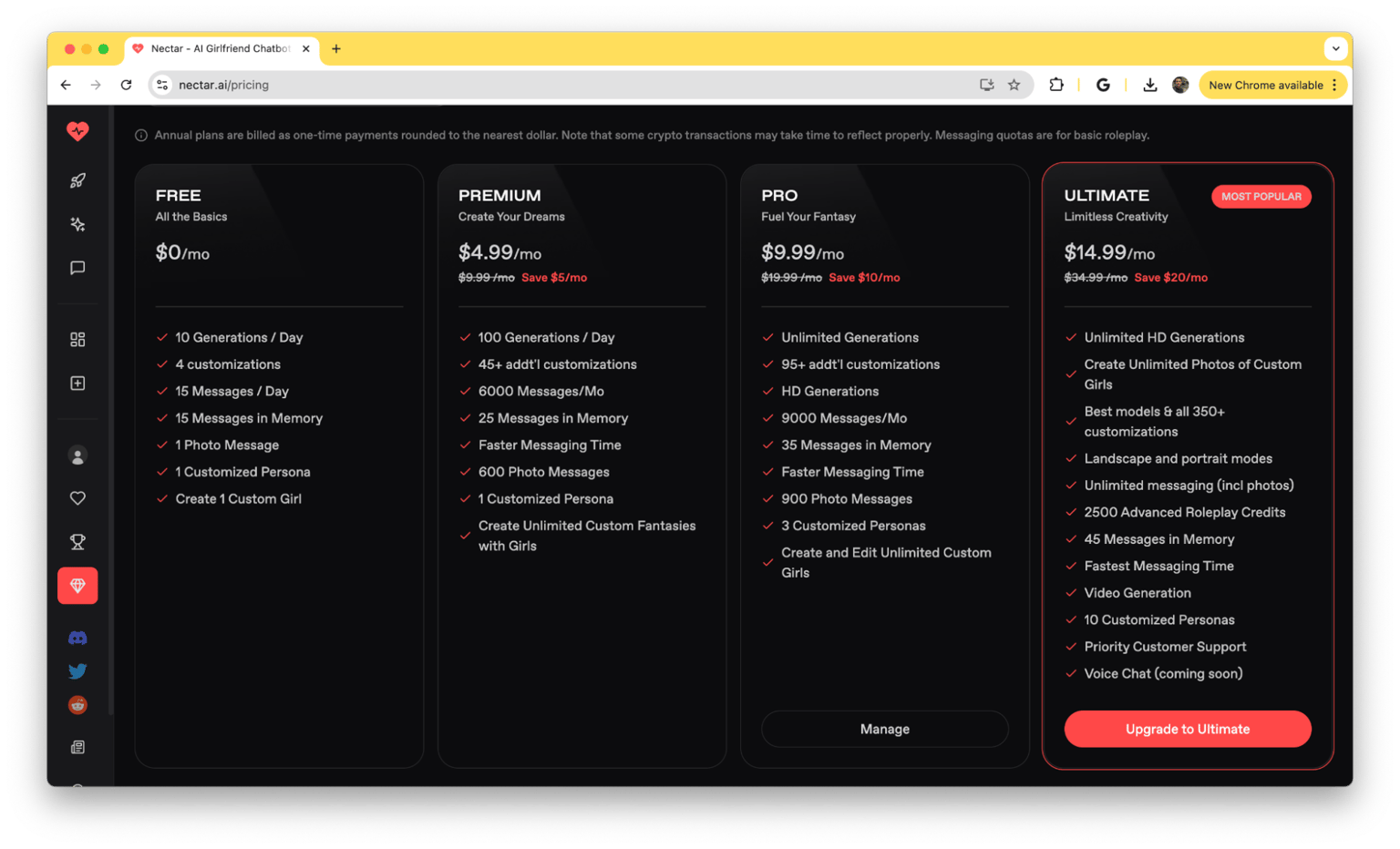1400x849 pixels.
Task: Click the ULTIMATE plan heading
Action: click(1107, 195)
